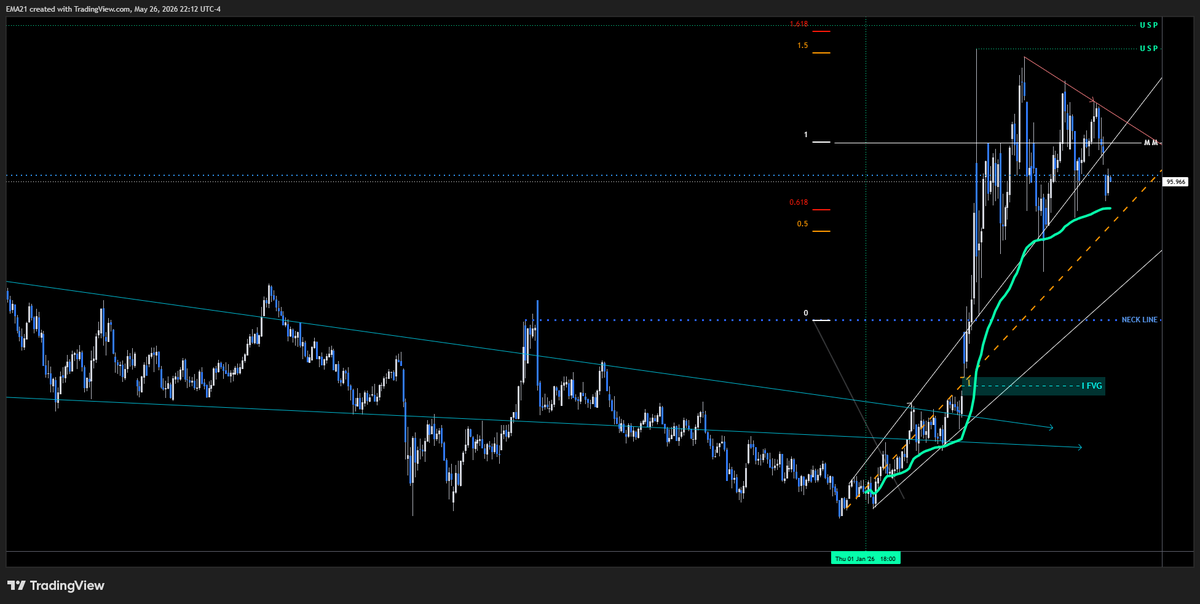Click the Thu 01 Jan '26 18:00 date marker
The image size is (1200, 604).
pyautogui.click(x=865, y=558)
